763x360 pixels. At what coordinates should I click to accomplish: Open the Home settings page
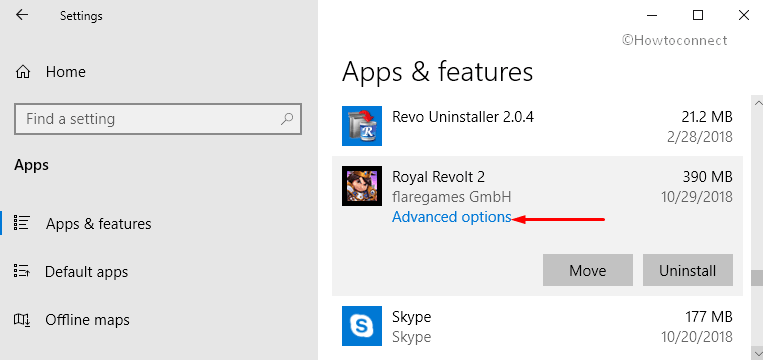tap(66, 72)
